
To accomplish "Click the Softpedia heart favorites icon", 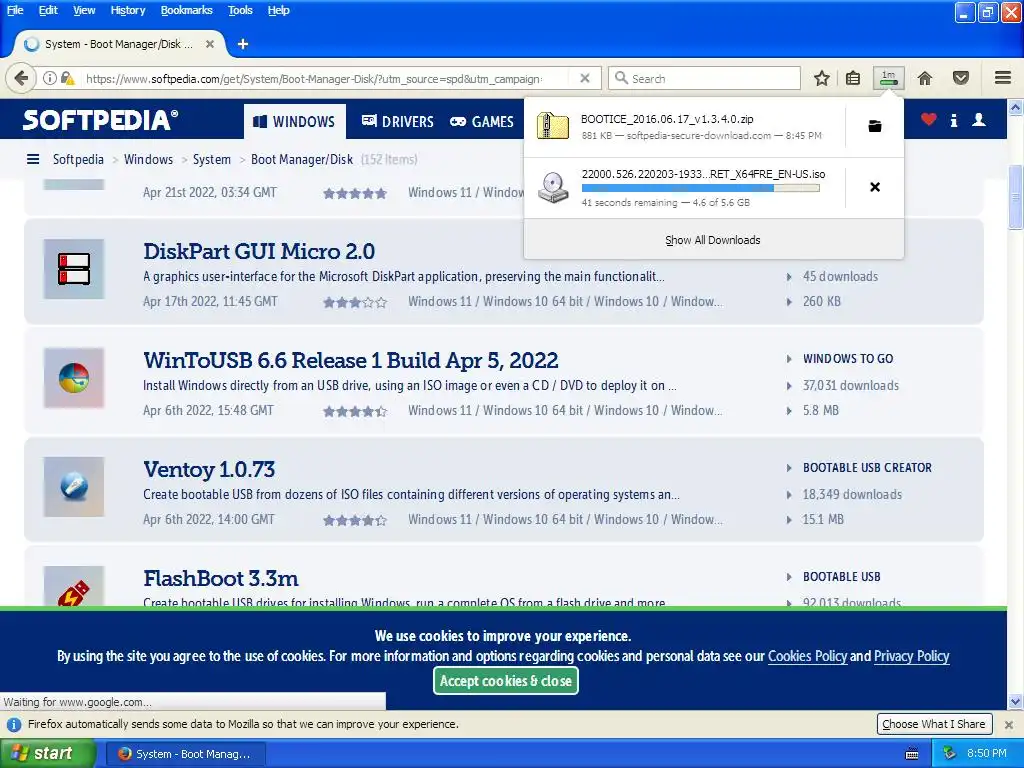I will click(929, 120).
